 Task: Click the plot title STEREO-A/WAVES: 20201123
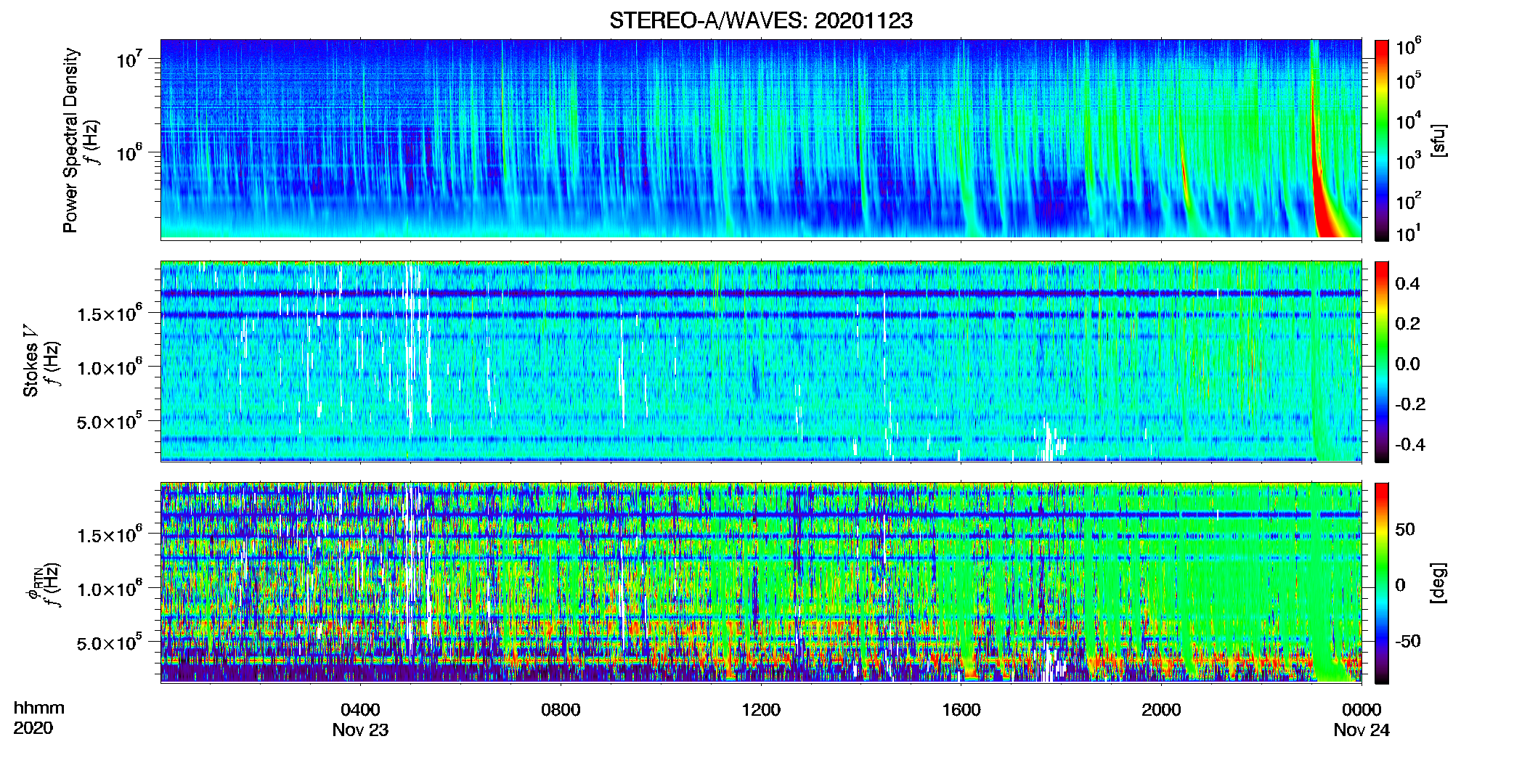[761, 21]
